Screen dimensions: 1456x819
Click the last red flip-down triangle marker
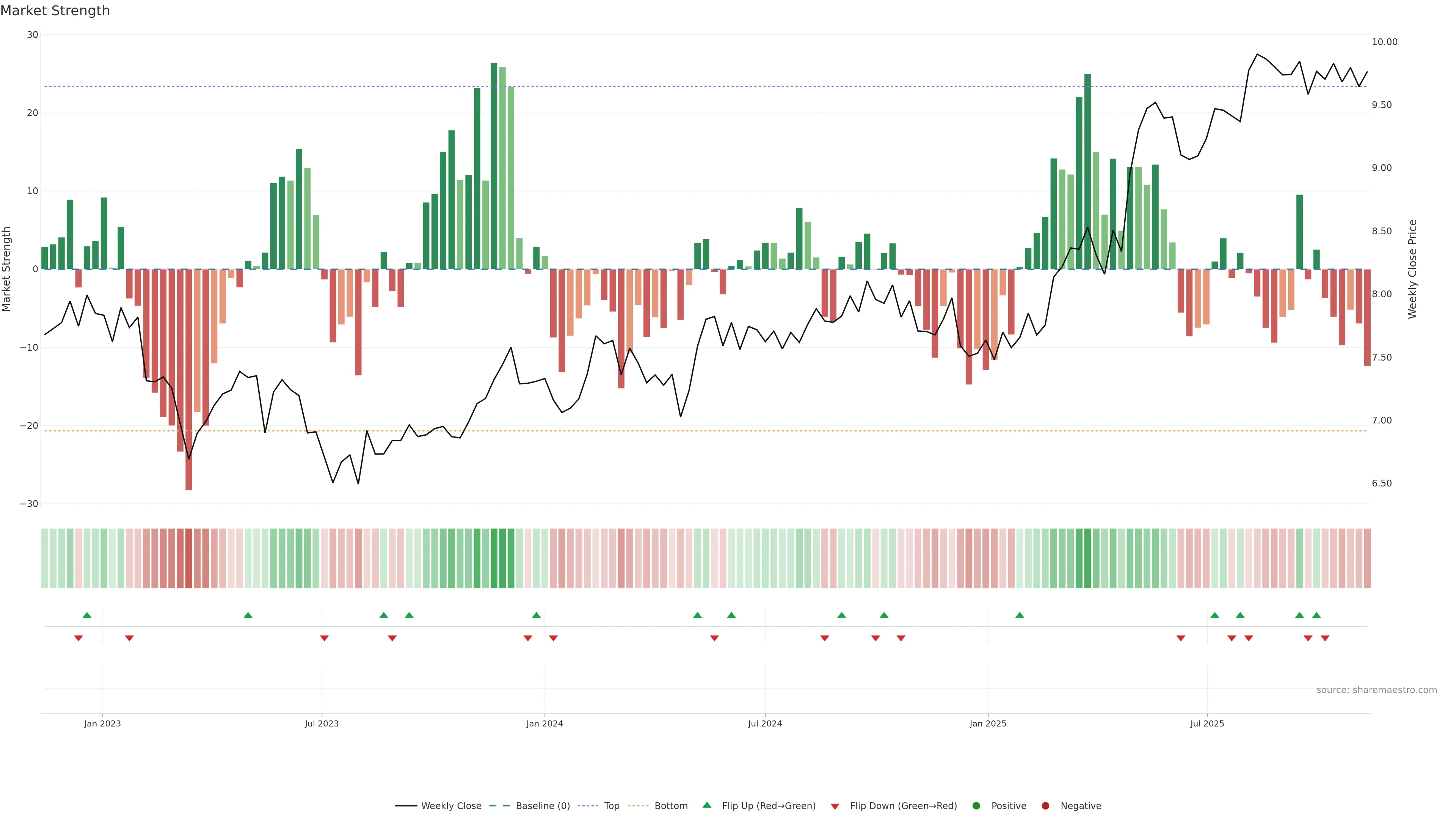pyautogui.click(x=1325, y=638)
